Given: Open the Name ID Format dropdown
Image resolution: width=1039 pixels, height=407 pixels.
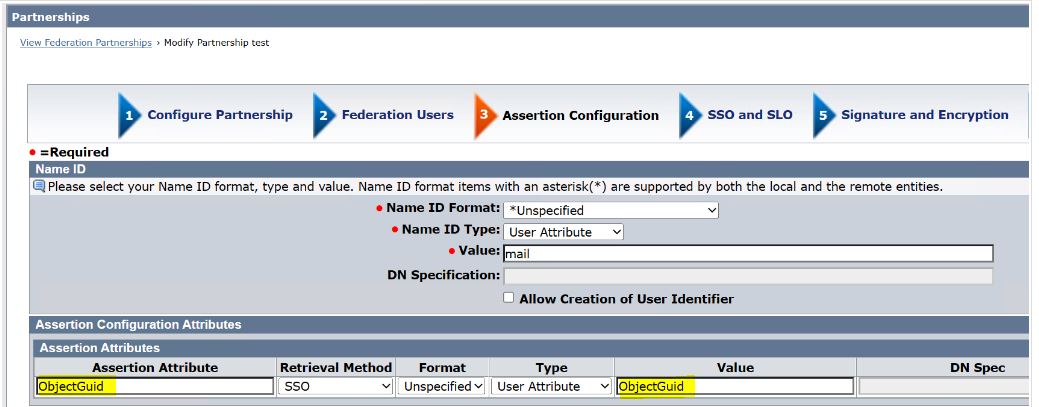Looking at the screenshot, I should tap(611, 210).
